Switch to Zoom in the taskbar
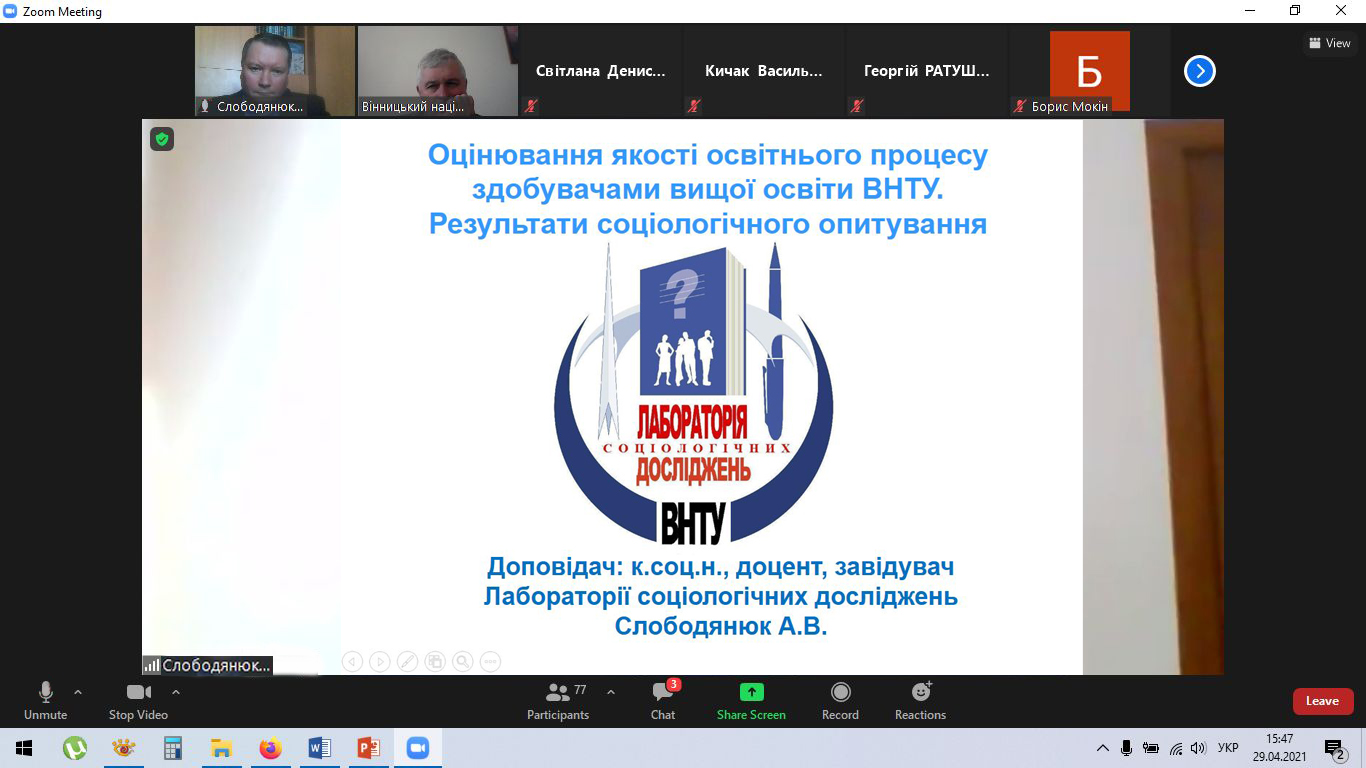 tap(417, 748)
